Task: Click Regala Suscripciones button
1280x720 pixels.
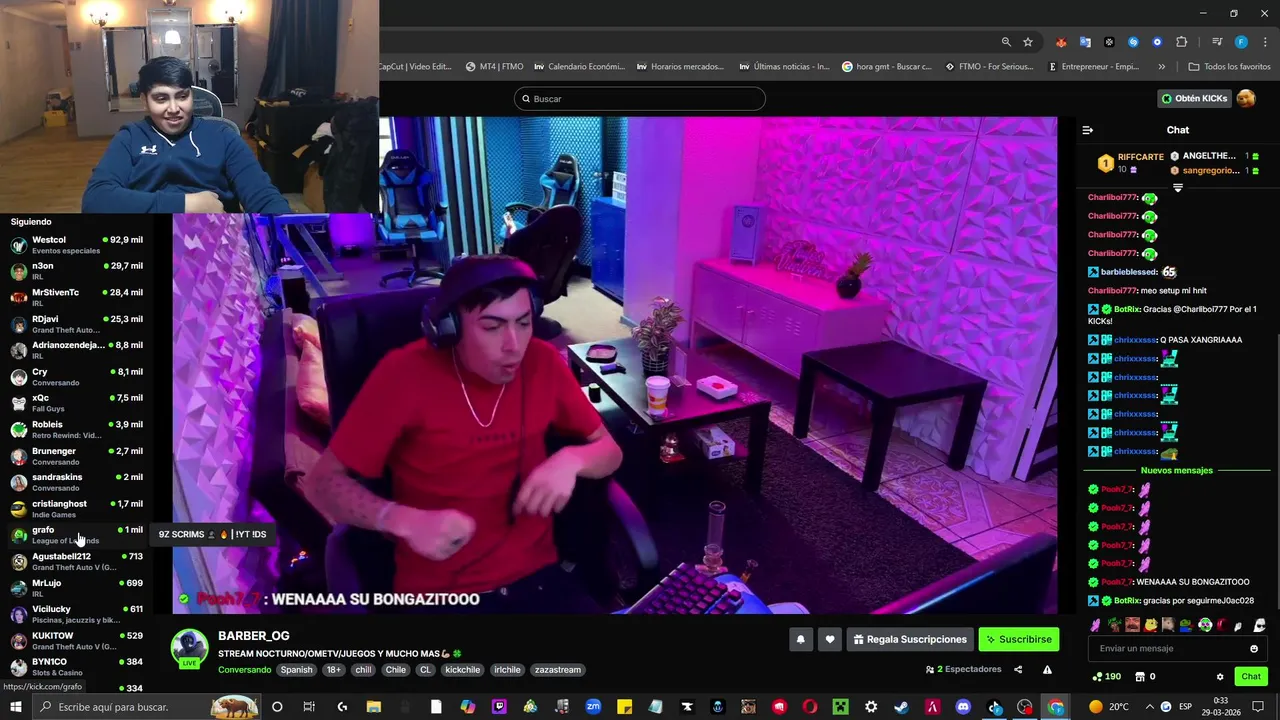Action: tap(910, 639)
